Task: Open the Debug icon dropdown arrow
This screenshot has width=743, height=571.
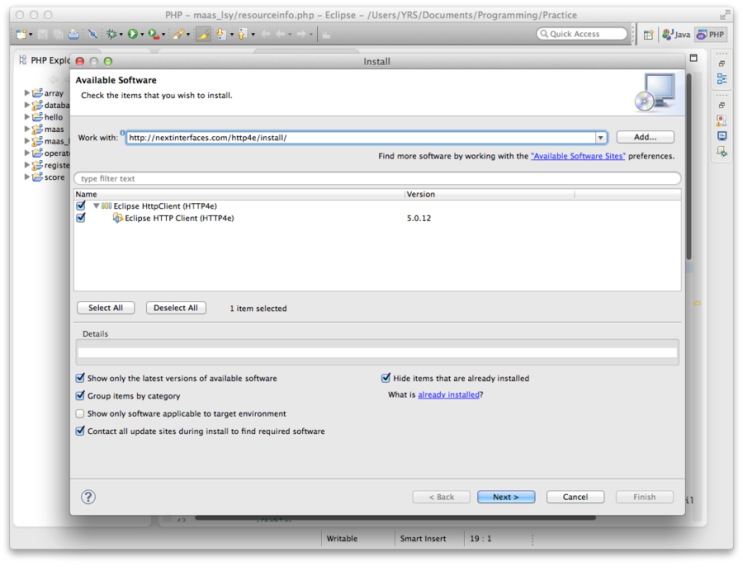Action: point(121,35)
